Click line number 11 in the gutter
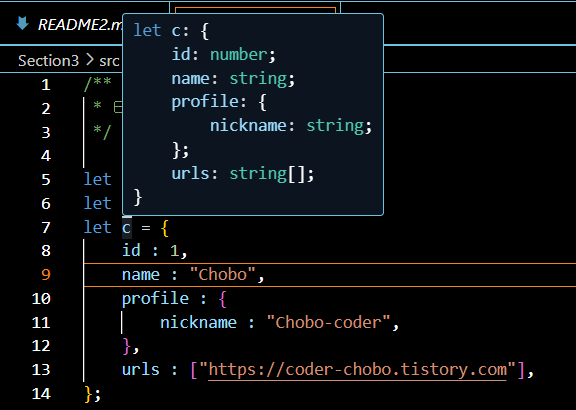 [41, 323]
